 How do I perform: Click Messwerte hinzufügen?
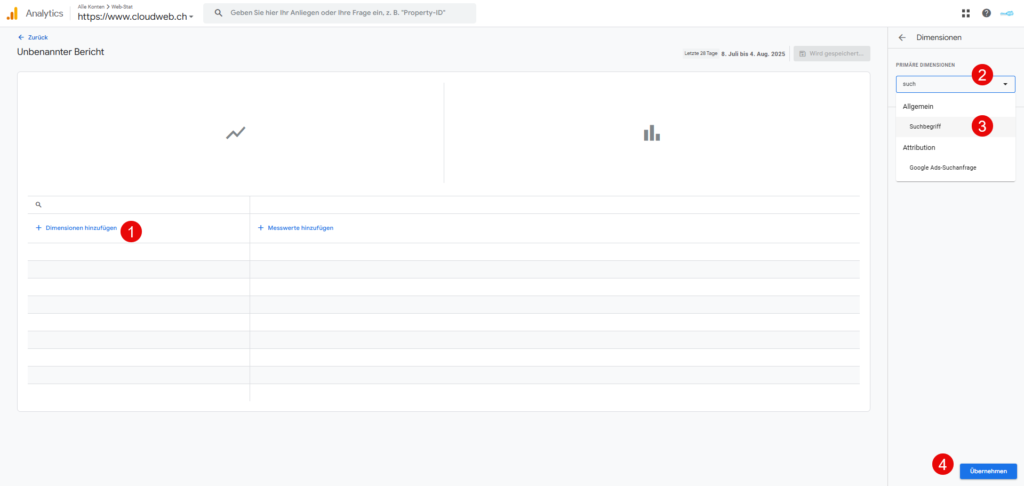(x=296, y=228)
